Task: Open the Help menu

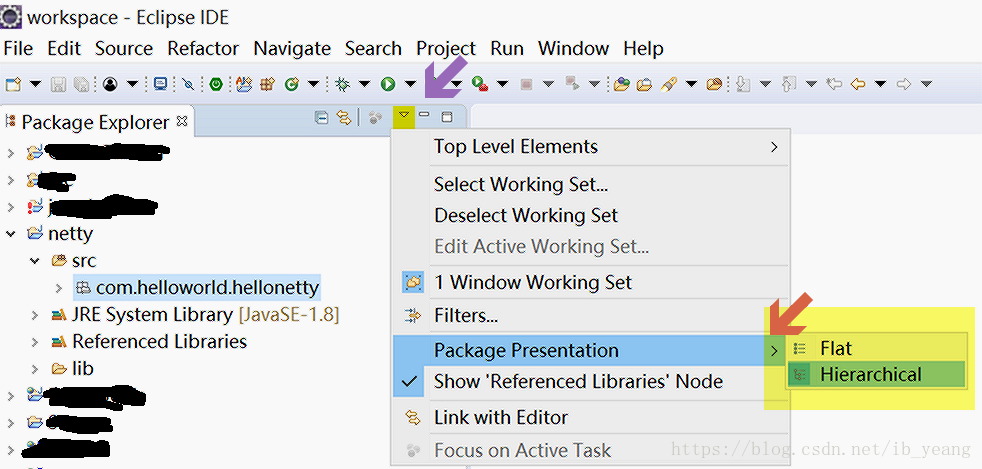Action: click(x=643, y=48)
